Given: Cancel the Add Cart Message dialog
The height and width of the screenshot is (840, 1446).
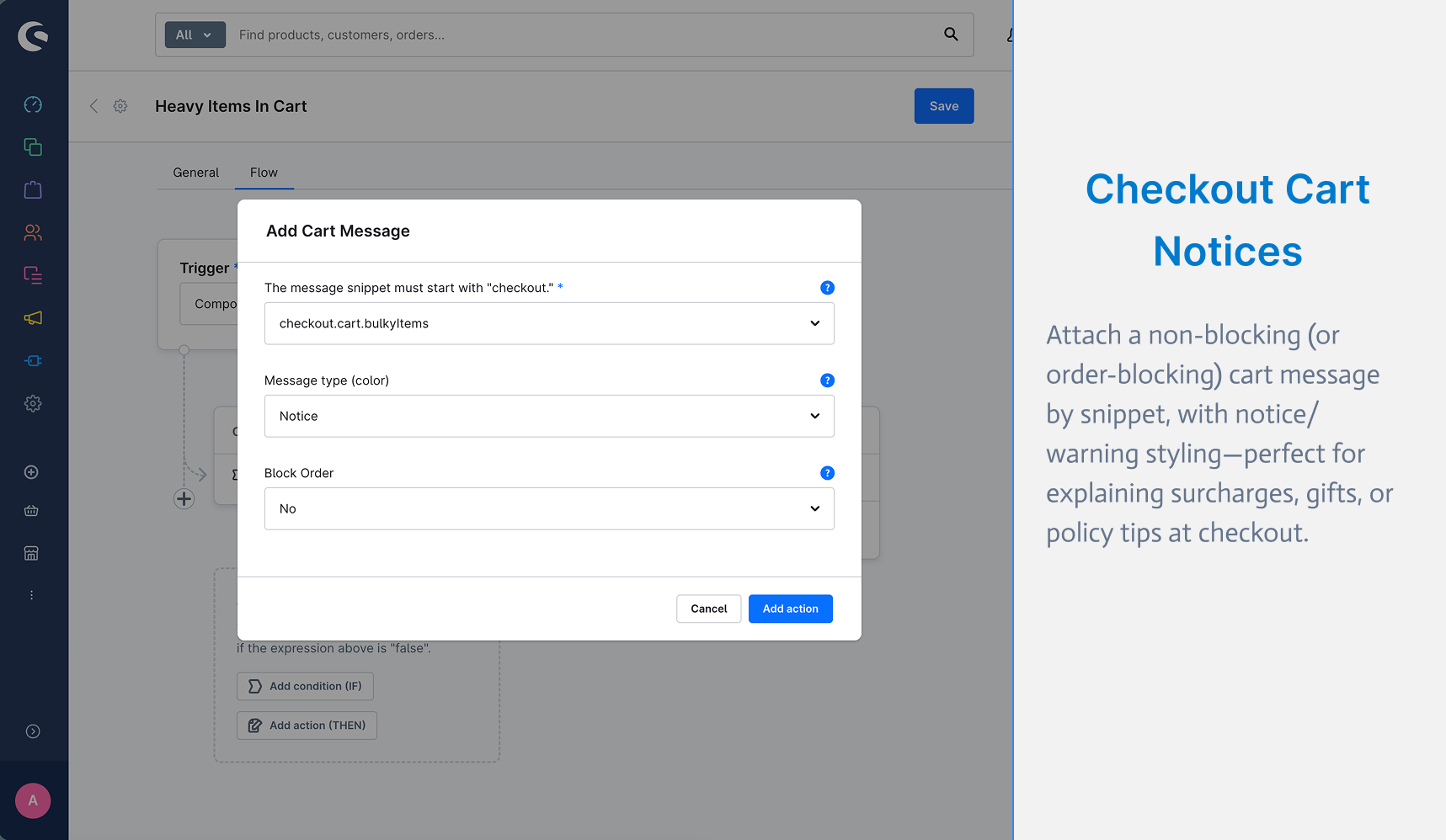Looking at the screenshot, I should tap(708, 609).
